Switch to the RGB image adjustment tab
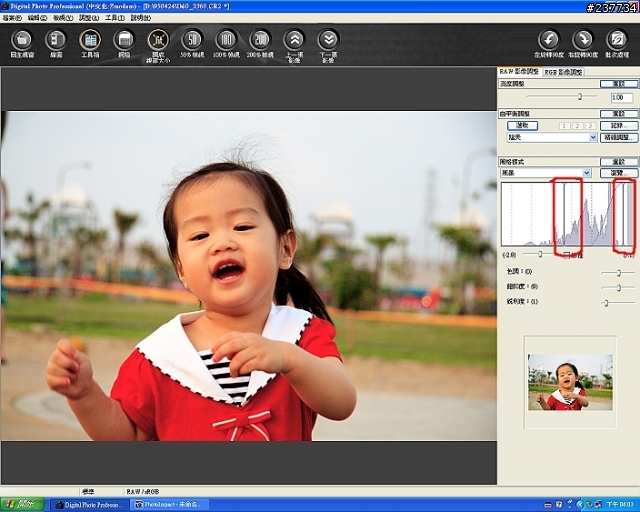 coord(563,72)
